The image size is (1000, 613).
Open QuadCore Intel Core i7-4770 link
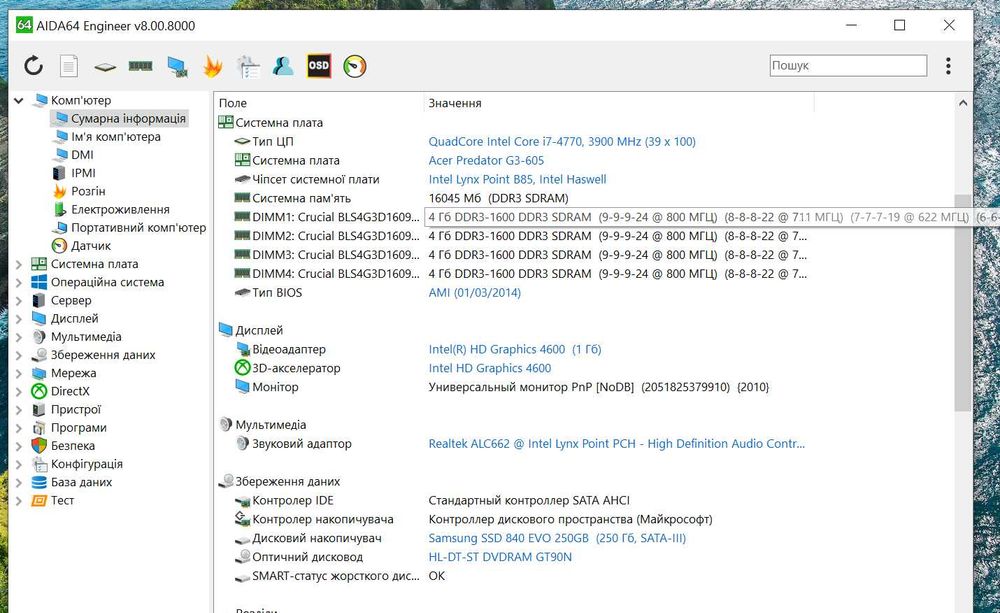[x=562, y=142]
